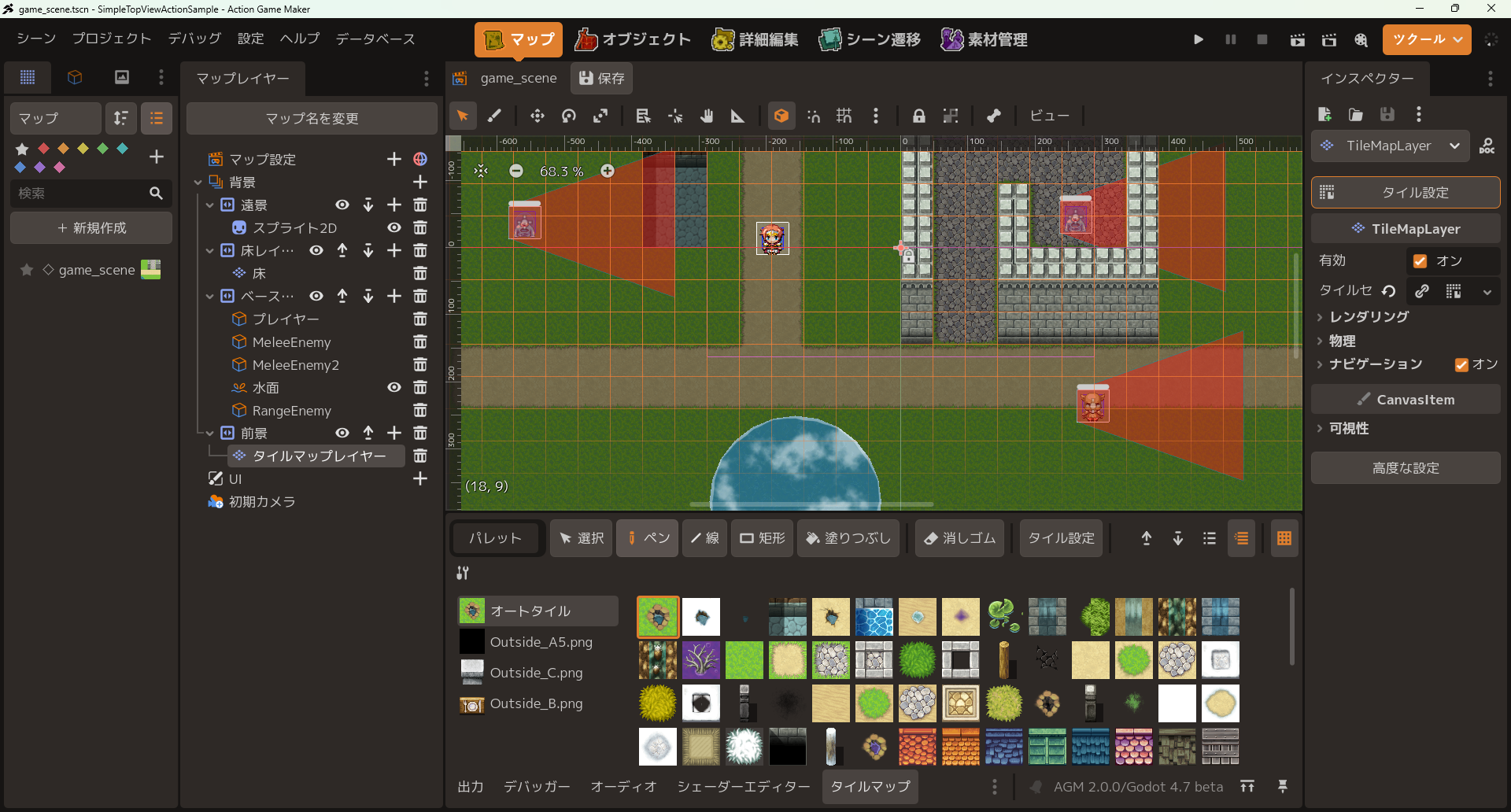This screenshot has width=1511, height=812.
Task: Click the 検索 search field
Action: 91,193
